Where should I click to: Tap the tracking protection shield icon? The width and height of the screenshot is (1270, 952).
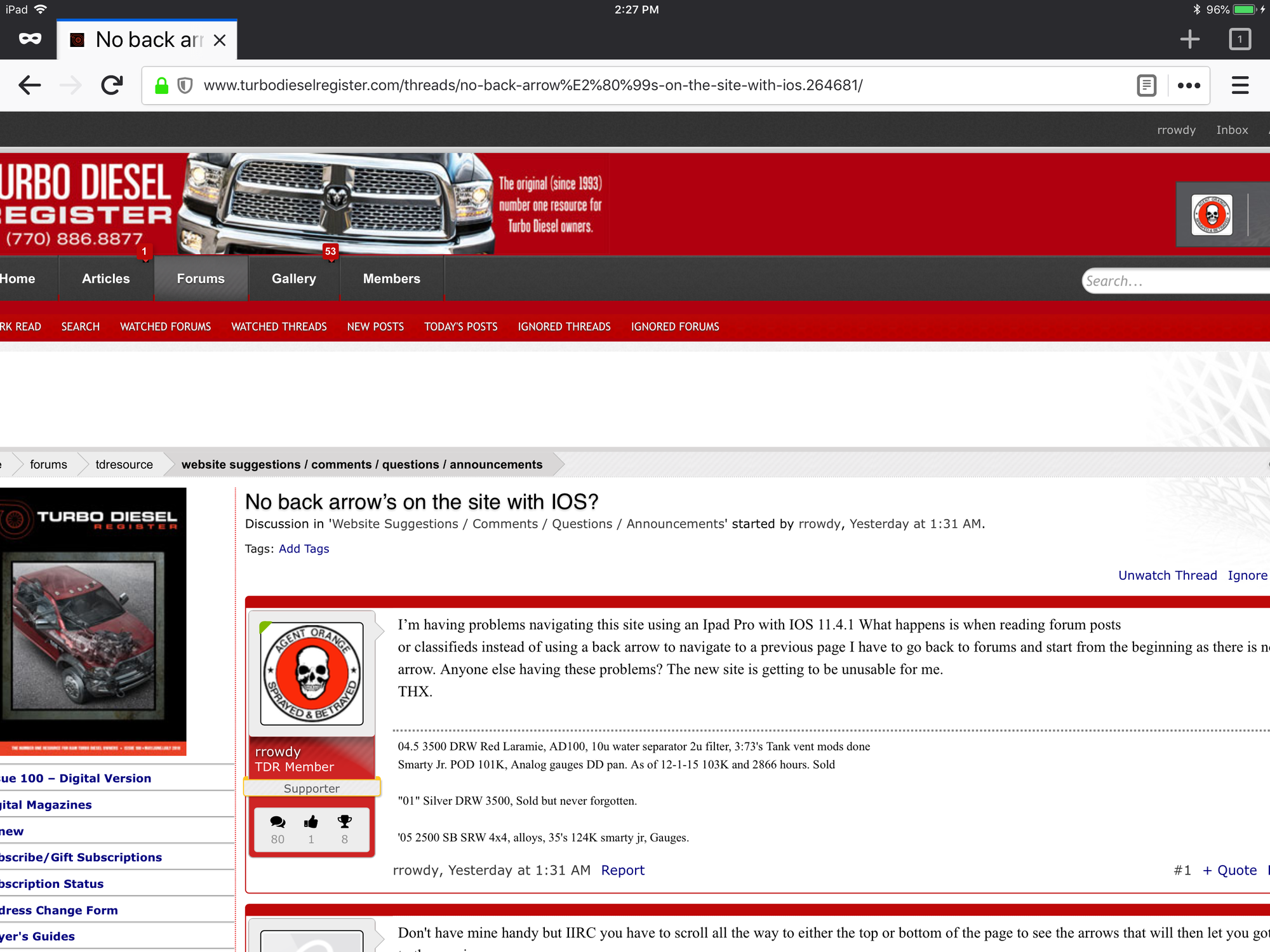tap(185, 85)
